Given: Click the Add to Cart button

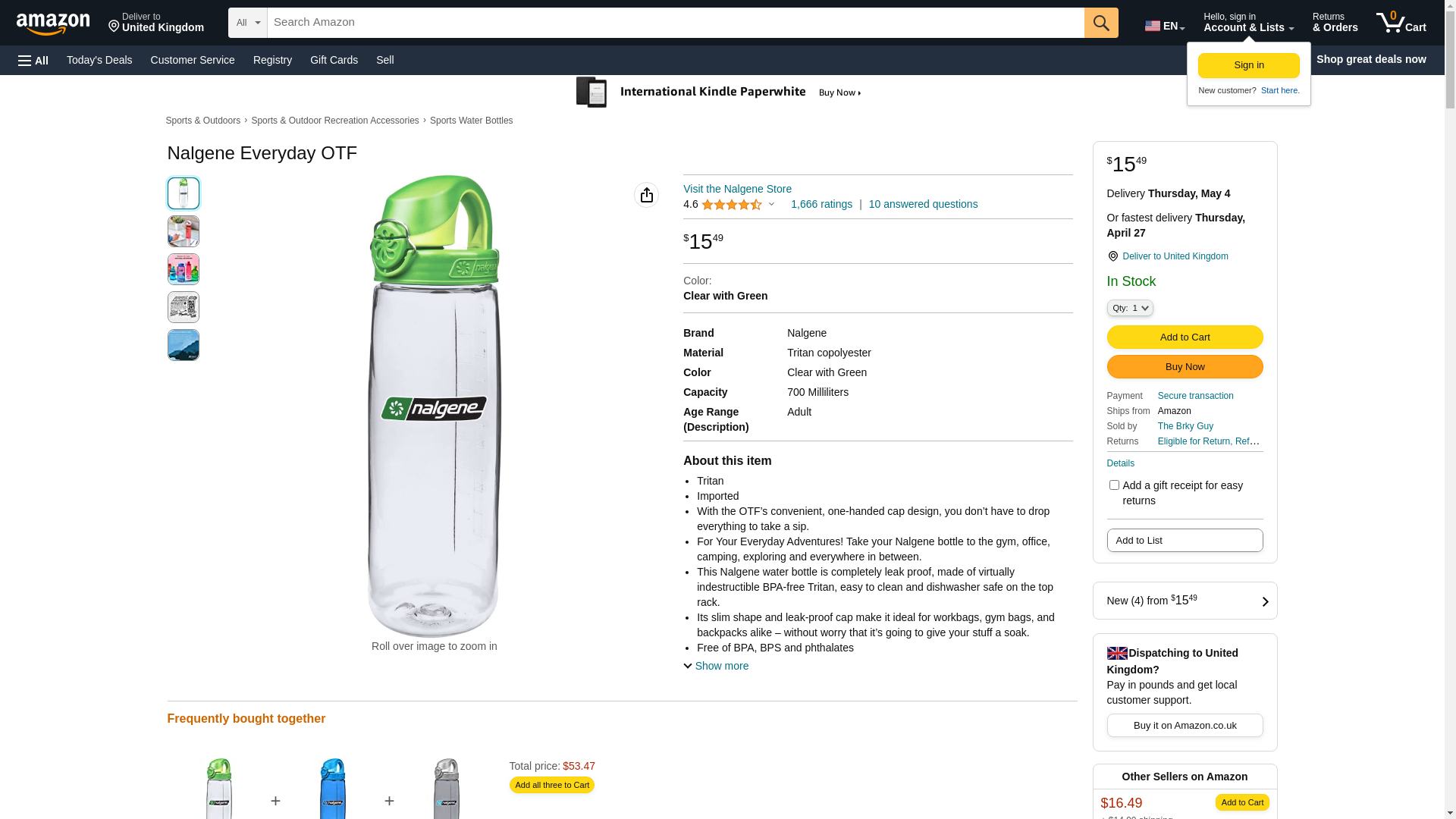Looking at the screenshot, I should pyautogui.click(x=1185, y=337).
